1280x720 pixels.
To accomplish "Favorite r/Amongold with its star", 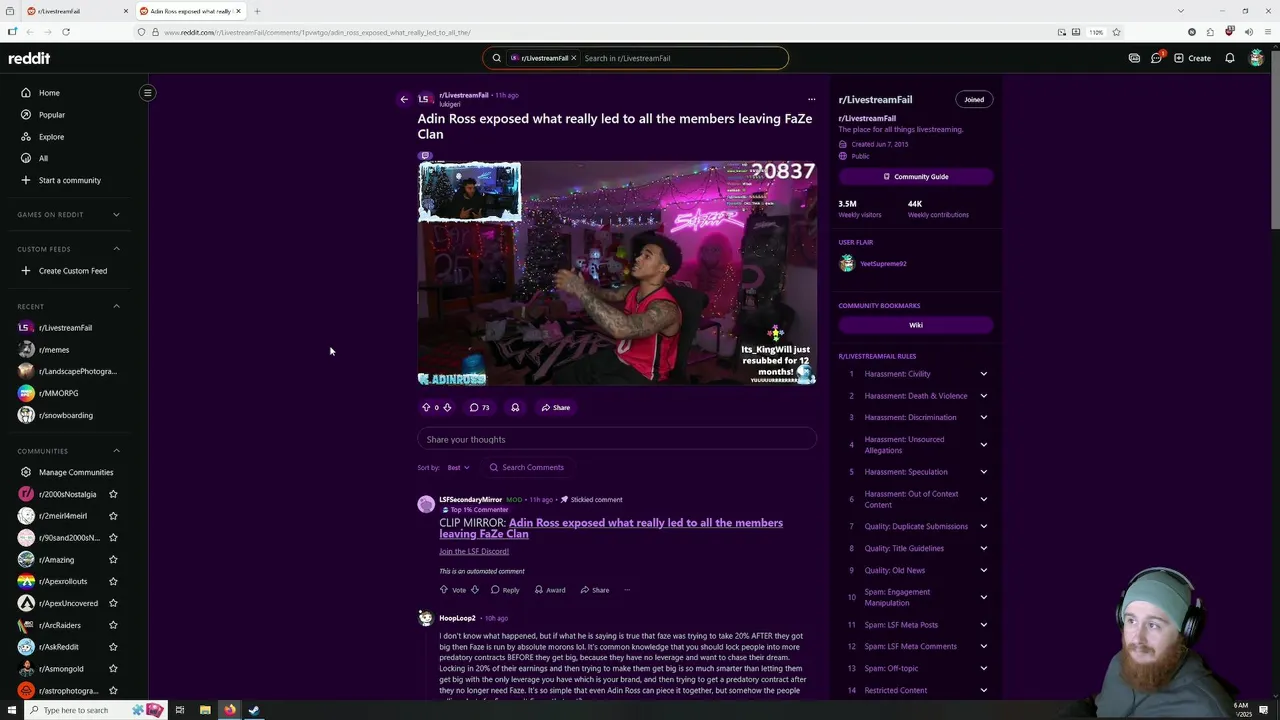I will [113, 669].
